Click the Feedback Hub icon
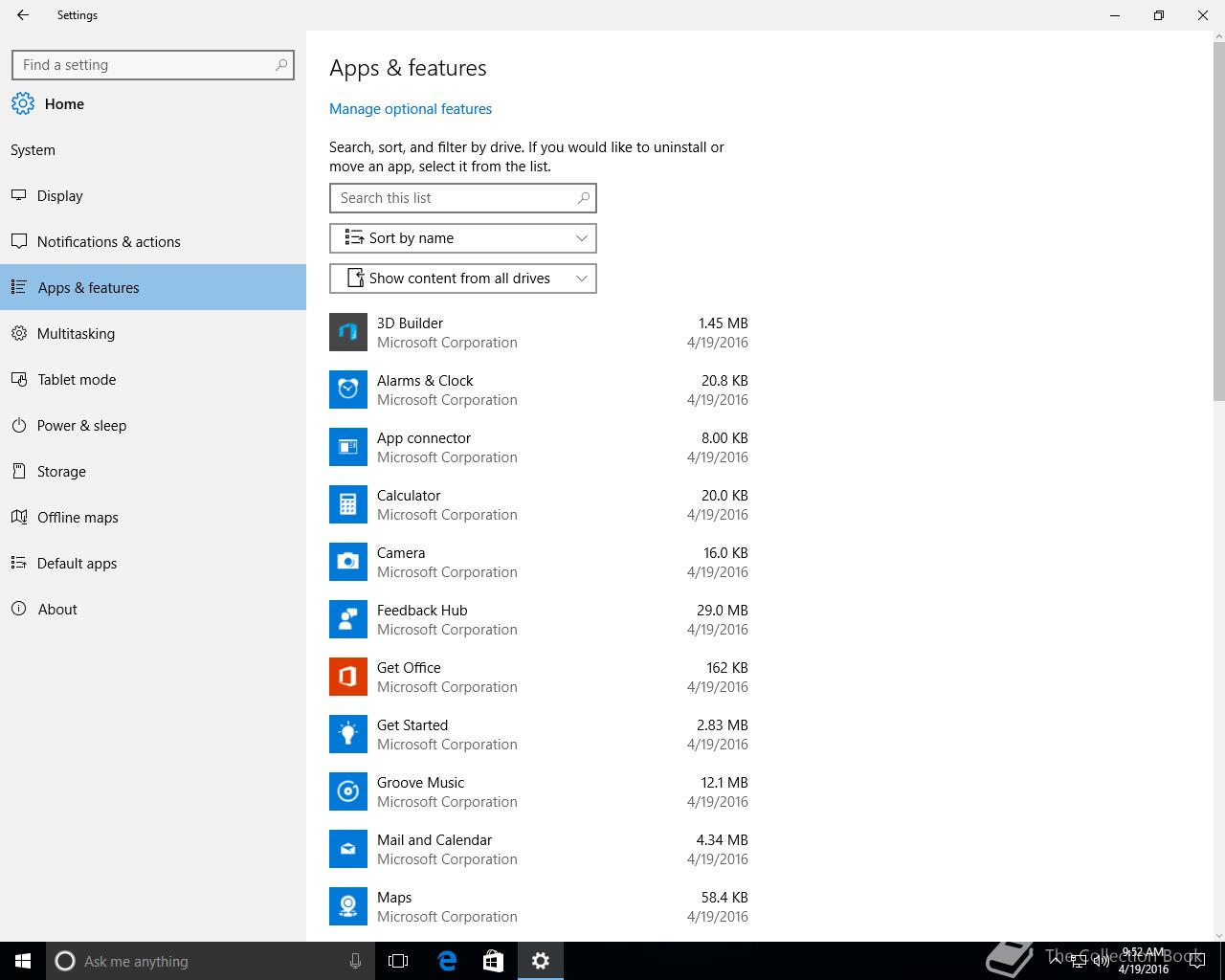The height and width of the screenshot is (980, 1225). pyautogui.click(x=348, y=619)
